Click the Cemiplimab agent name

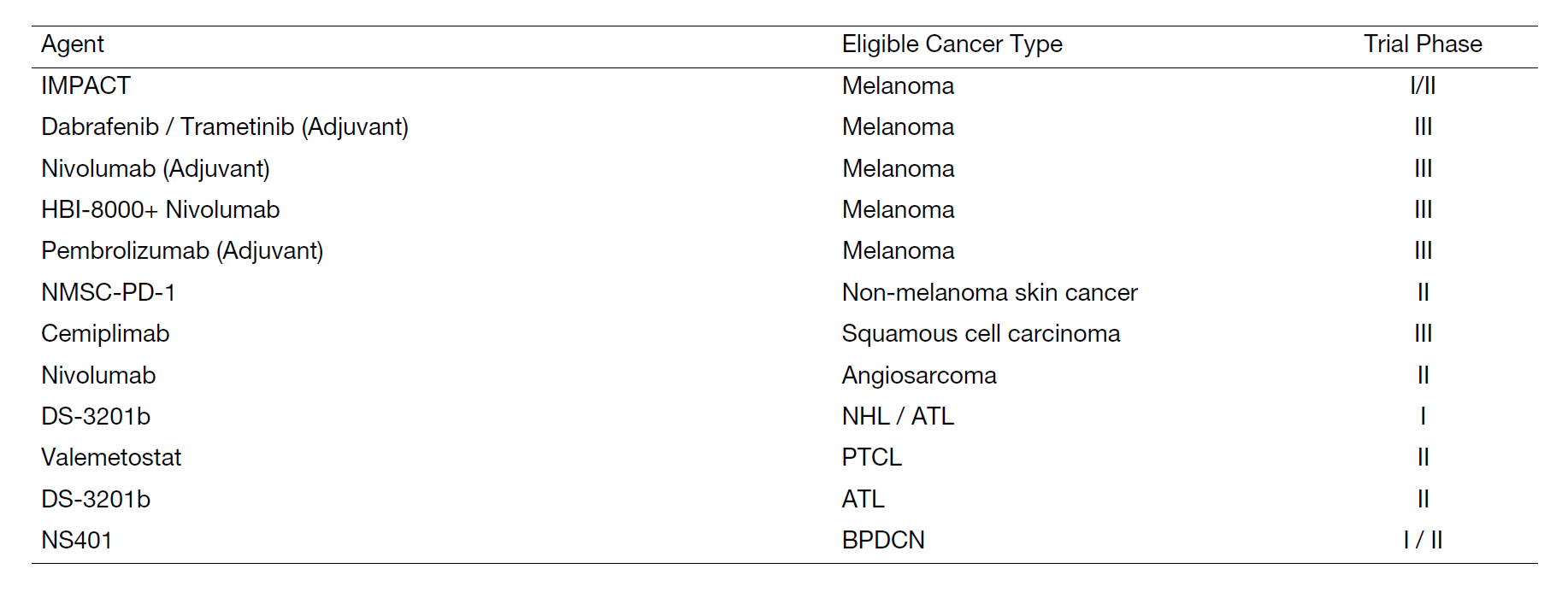point(105,334)
